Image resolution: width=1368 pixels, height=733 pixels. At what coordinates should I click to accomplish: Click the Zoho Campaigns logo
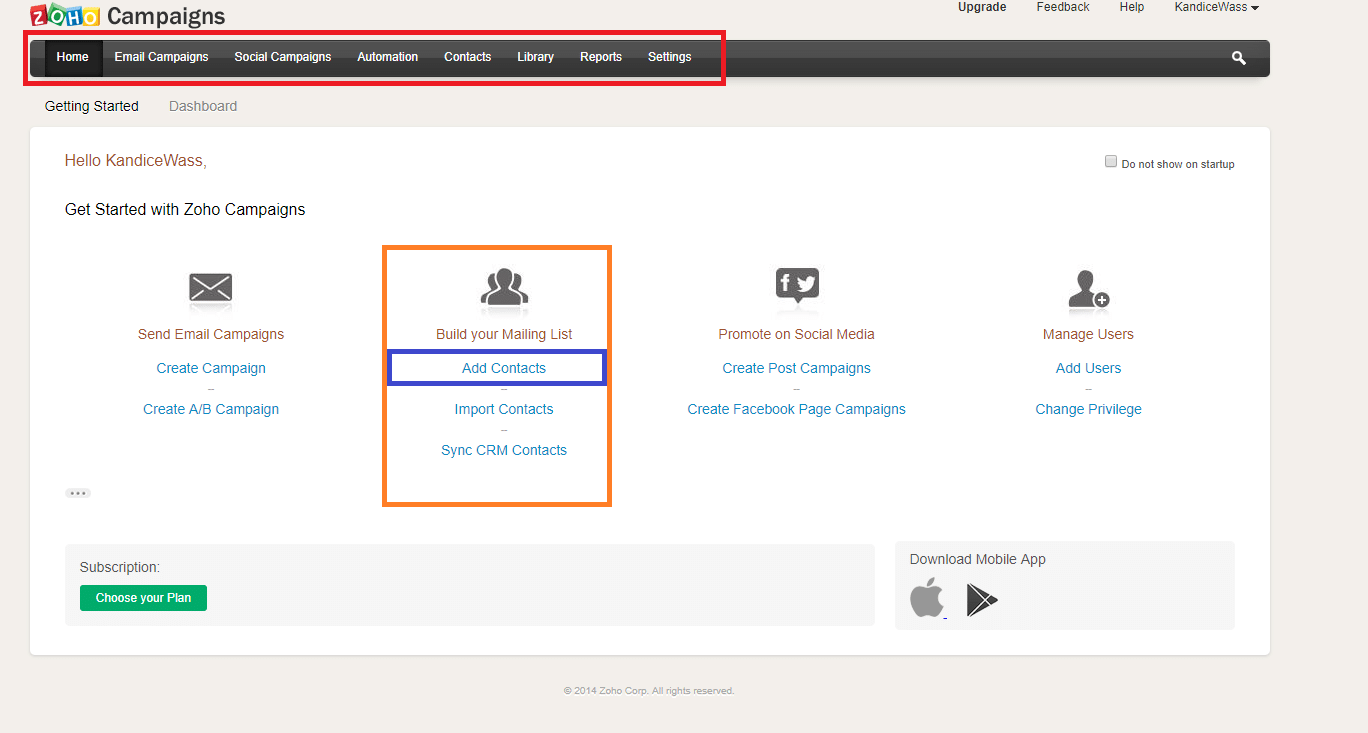coord(128,15)
